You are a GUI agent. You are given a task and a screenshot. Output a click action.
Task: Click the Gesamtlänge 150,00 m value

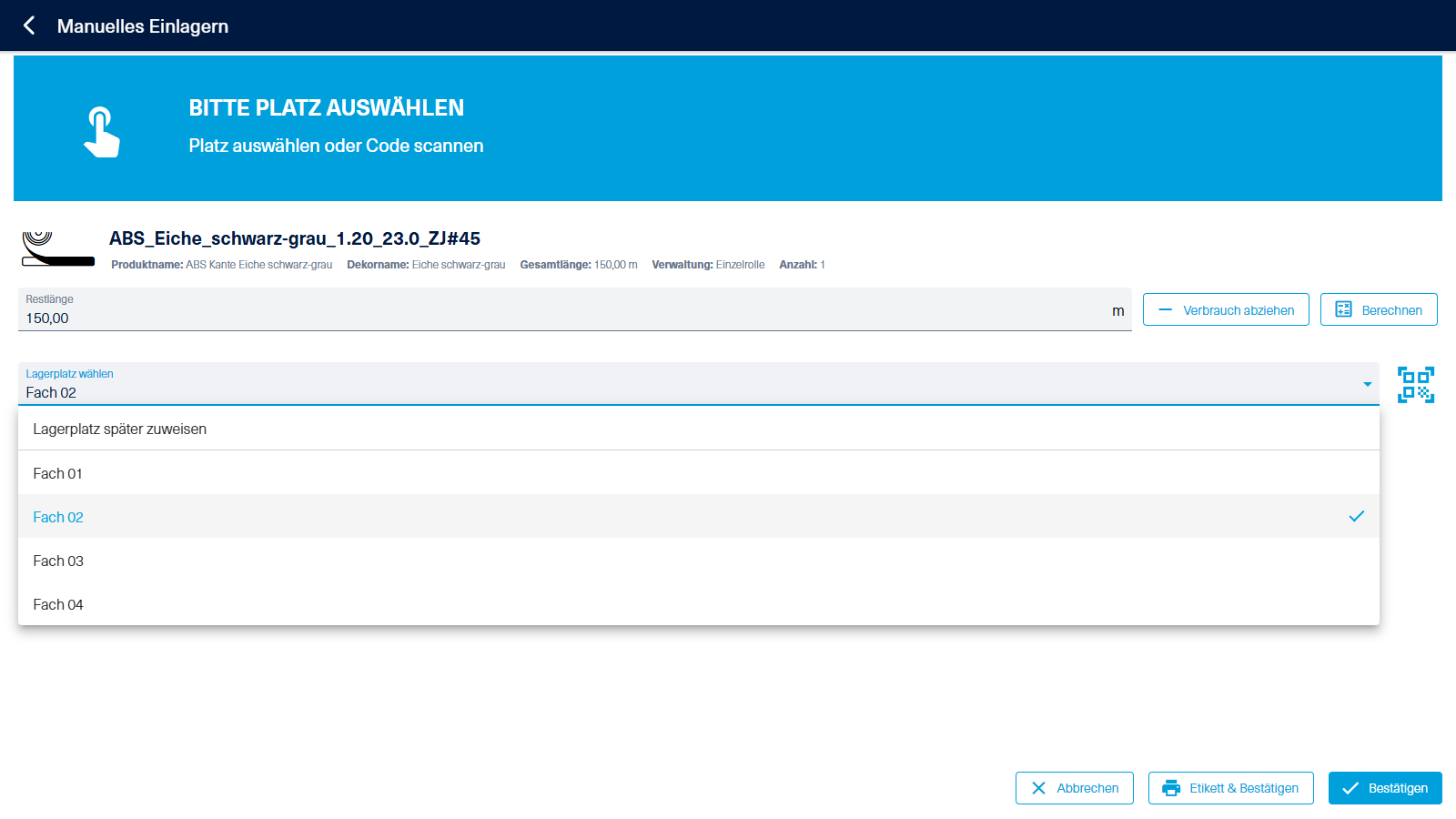click(579, 265)
